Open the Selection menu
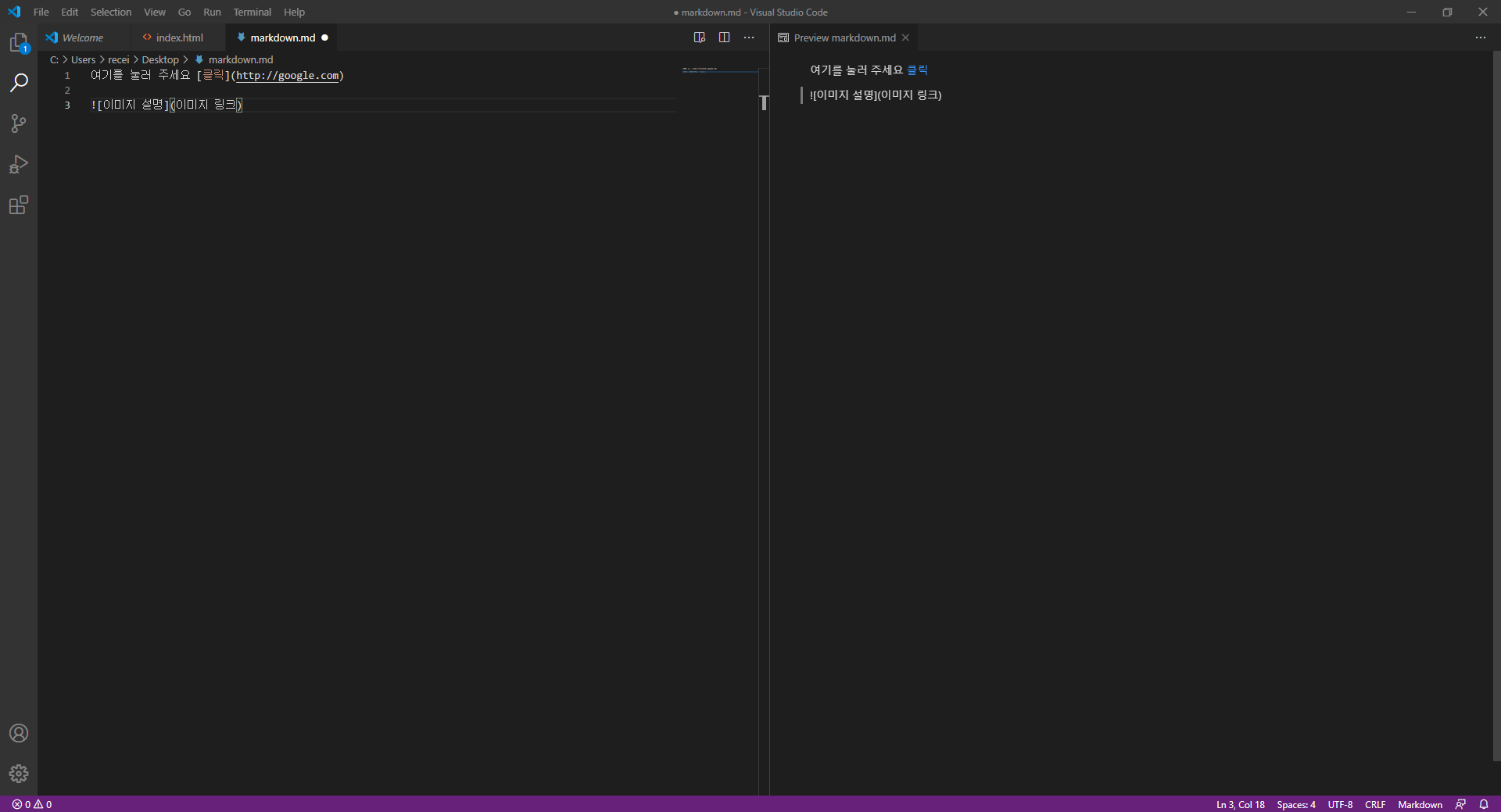The image size is (1501, 812). [x=111, y=12]
